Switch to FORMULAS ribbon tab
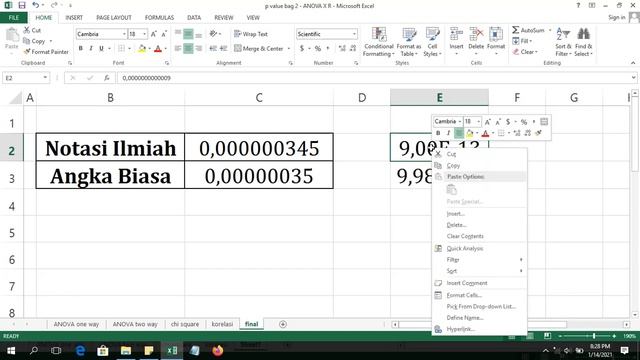Viewport: 640px width, 360px height. click(159, 18)
